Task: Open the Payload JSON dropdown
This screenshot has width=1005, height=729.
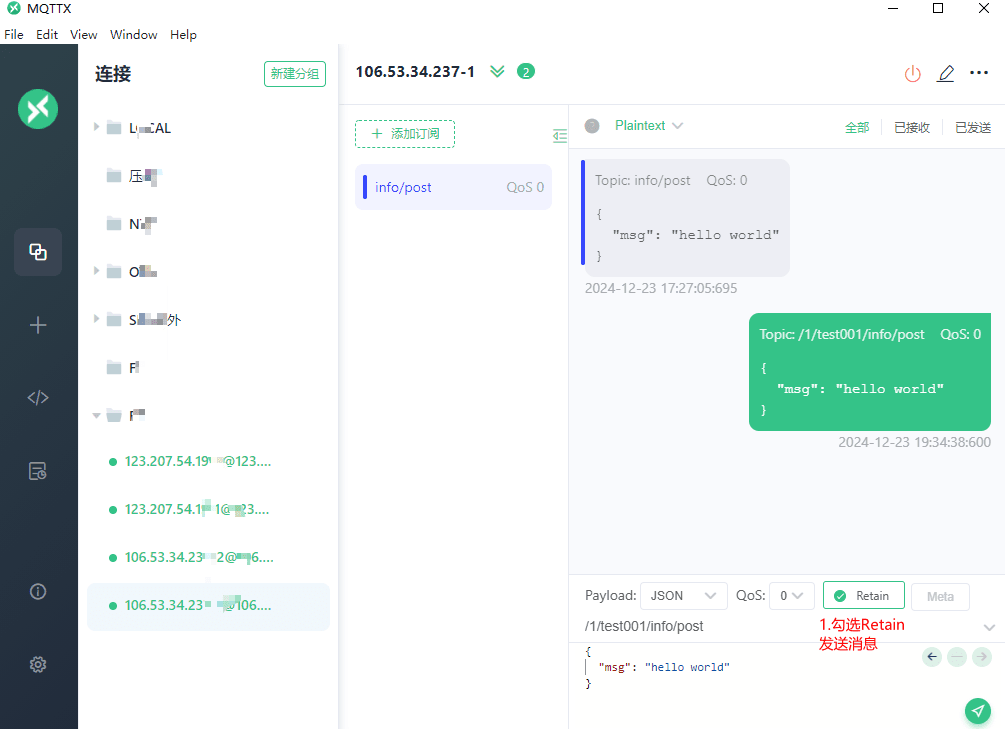Action: [683, 596]
